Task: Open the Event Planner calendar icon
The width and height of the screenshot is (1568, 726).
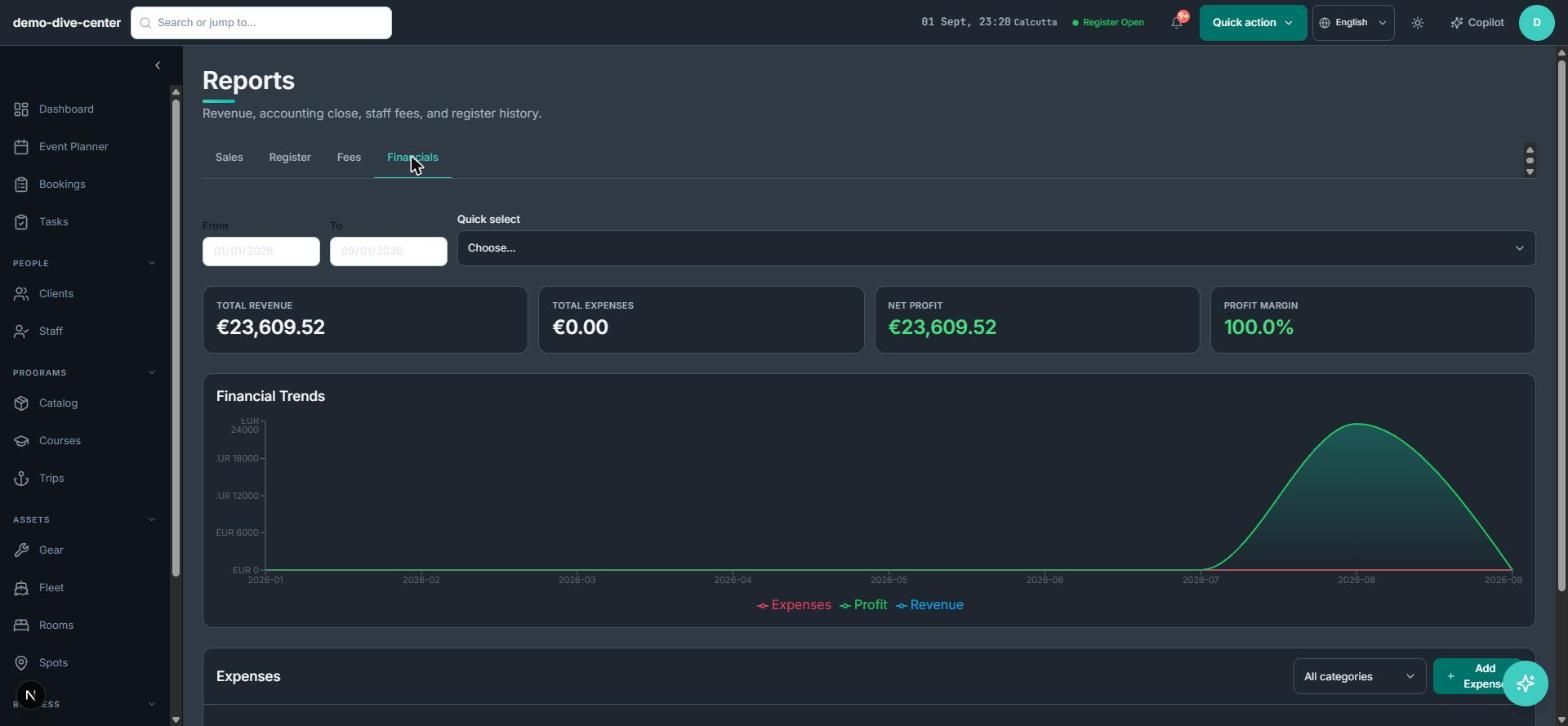Action: click(21, 147)
